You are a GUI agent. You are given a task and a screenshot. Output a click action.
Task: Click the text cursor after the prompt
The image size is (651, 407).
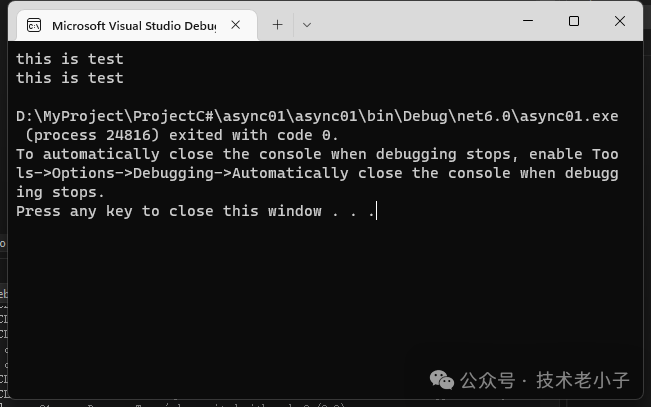point(376,211)
